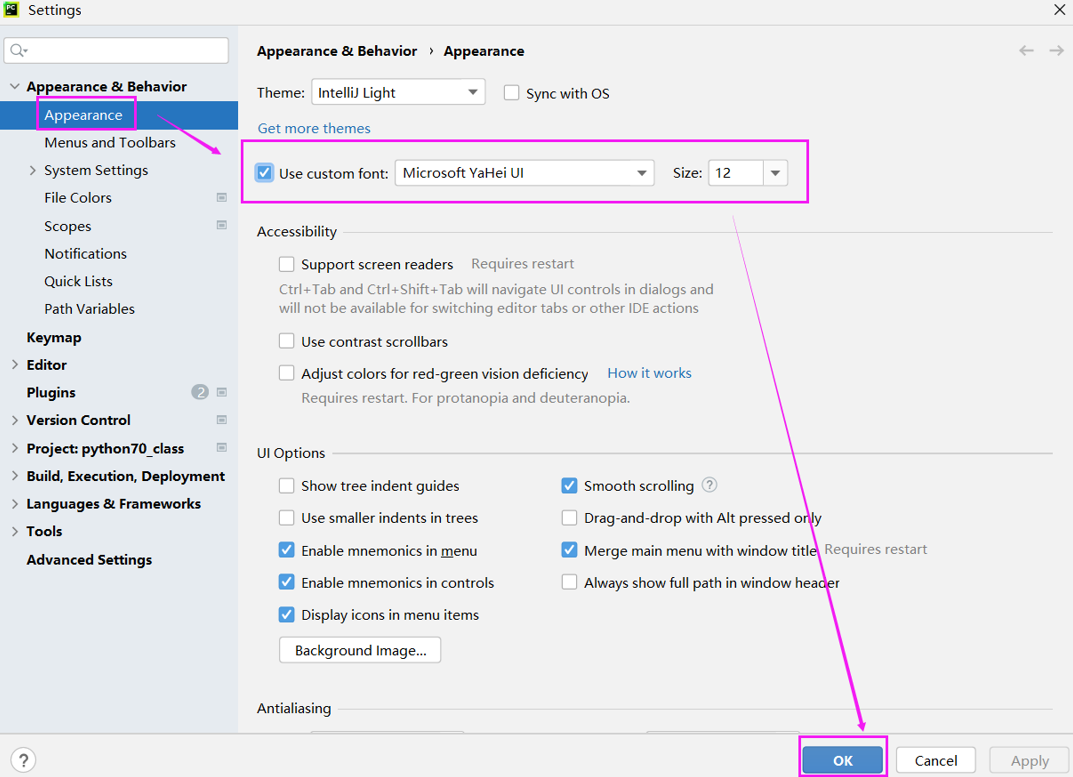Screen dimensions: 1073x777
Task: Click the search magnifier icon
Action: [x=18, y=50]
